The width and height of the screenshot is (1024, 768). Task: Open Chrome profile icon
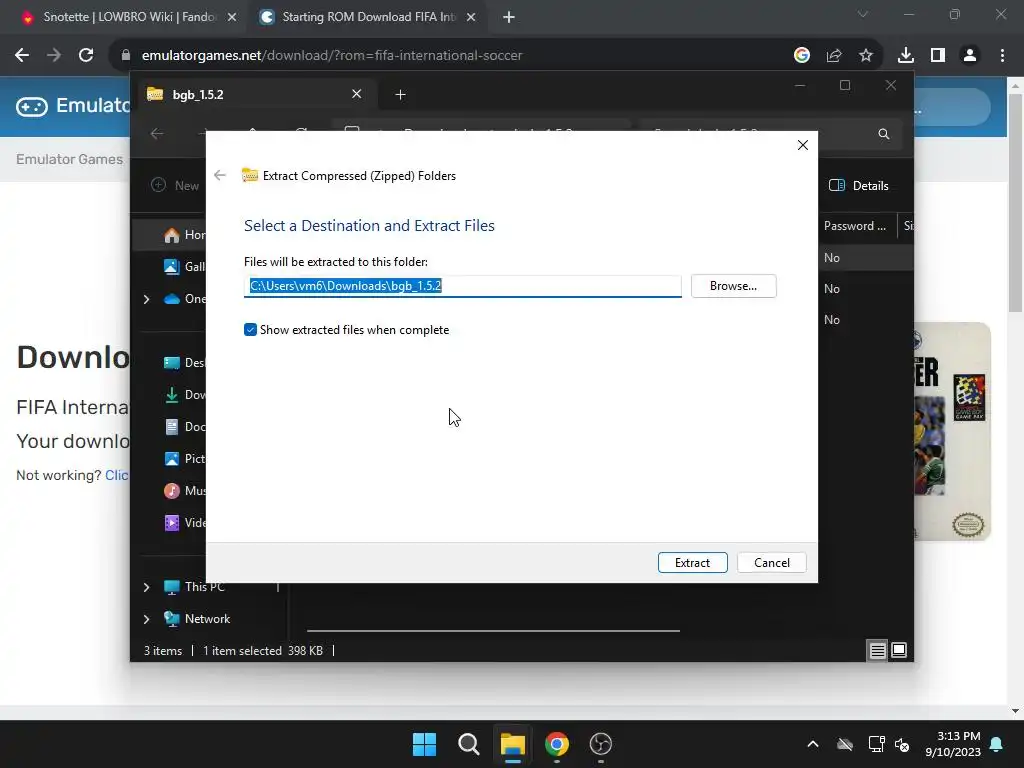970,56
